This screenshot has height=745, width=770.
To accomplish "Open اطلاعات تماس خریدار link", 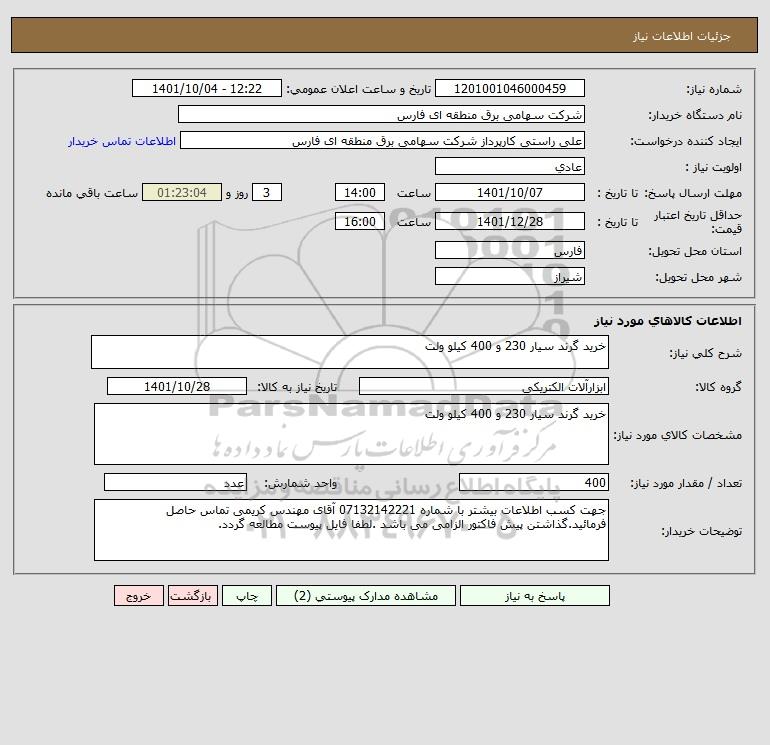I will (122, 141).
